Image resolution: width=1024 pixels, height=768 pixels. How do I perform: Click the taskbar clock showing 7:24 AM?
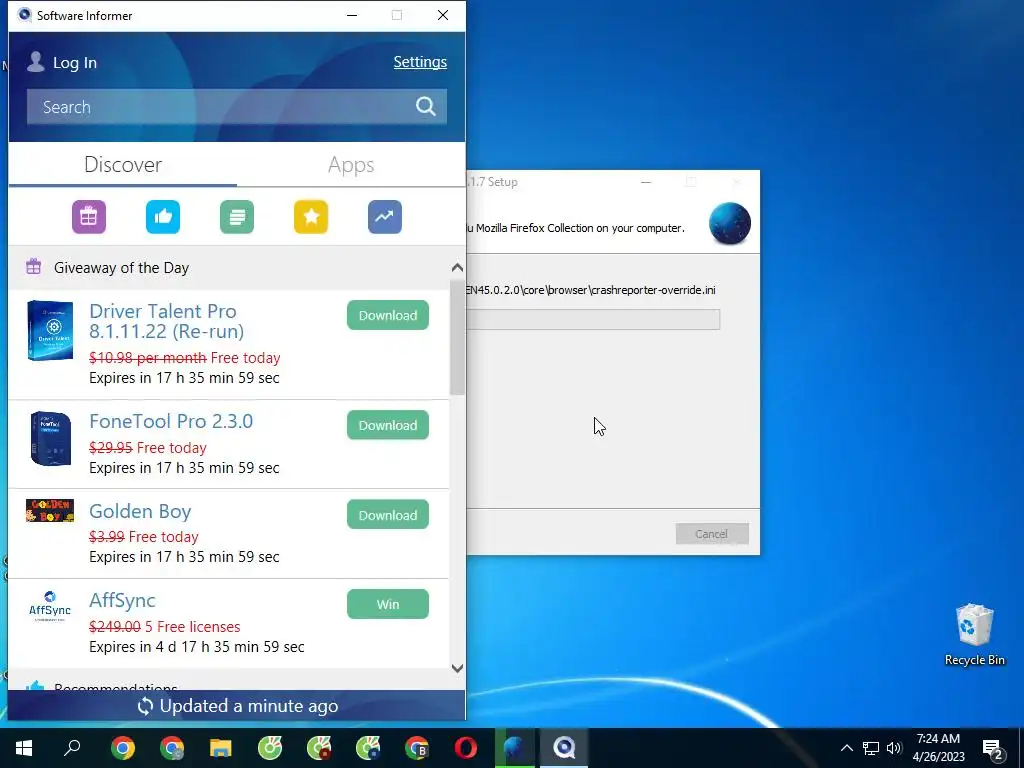tap(938, 748)
